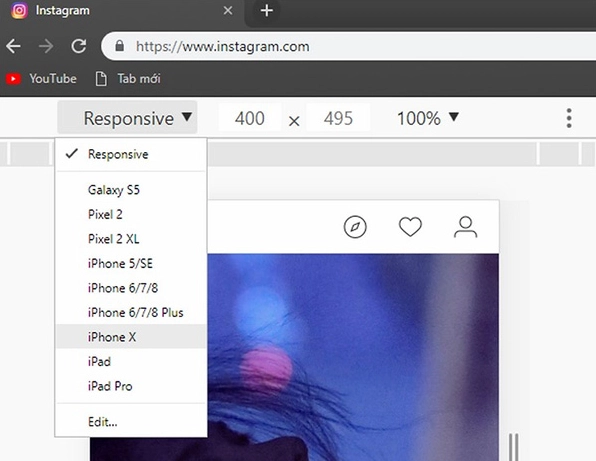The height and width of the screenshot is (461, 596).
Task: Choose iPhone 6/7/8 device
Action: tap(131, 288)
